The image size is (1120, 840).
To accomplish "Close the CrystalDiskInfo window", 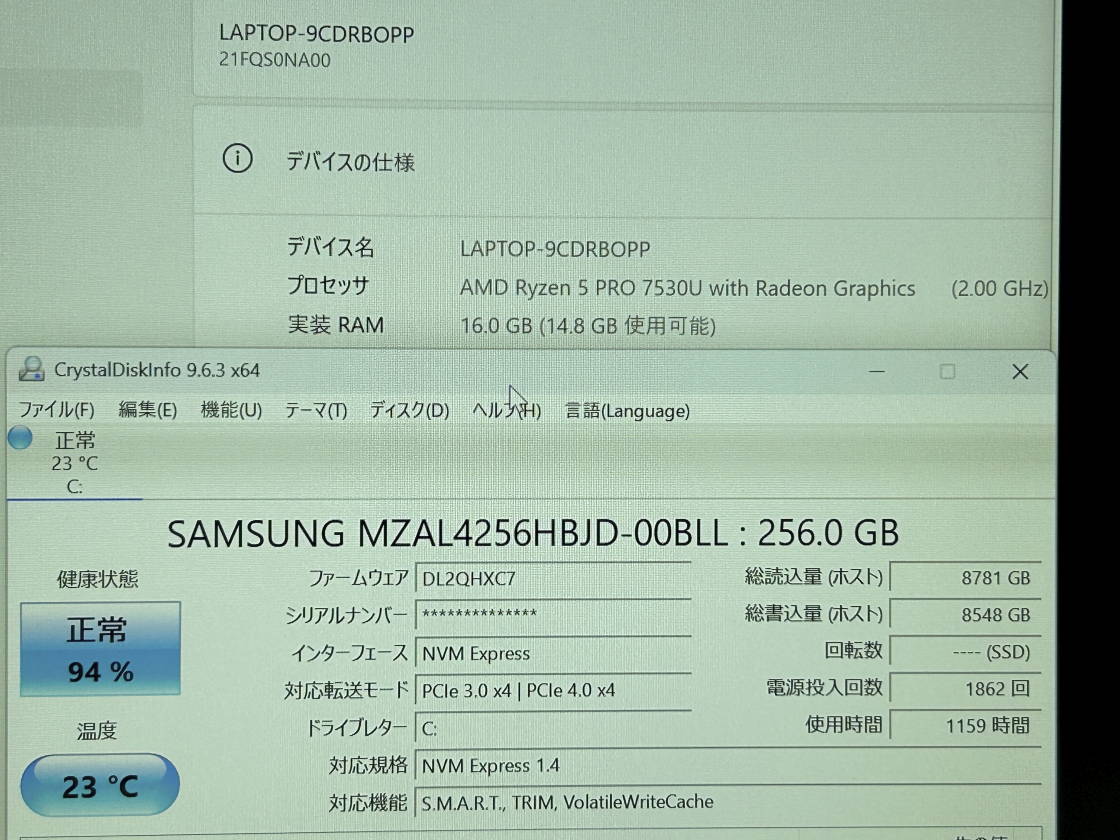I will [1019, 371].
